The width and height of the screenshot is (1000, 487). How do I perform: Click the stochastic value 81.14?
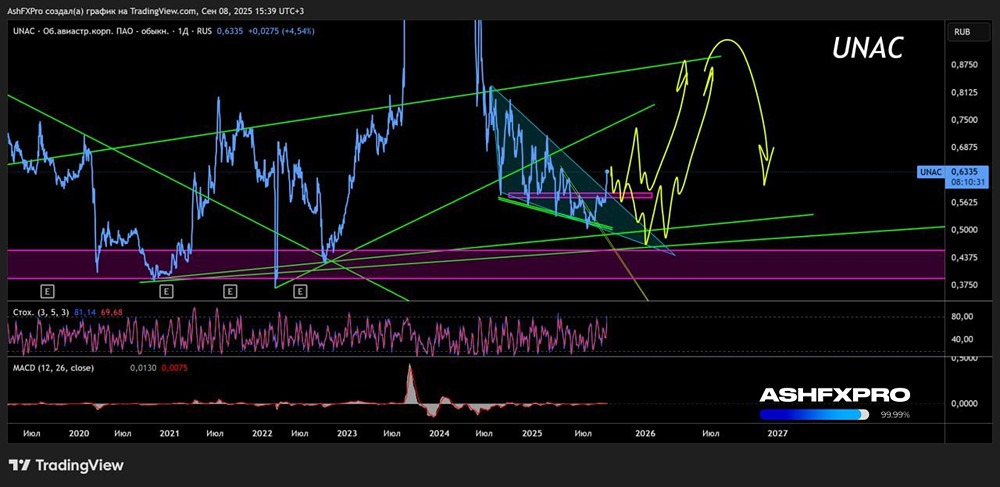pos(84,312)
